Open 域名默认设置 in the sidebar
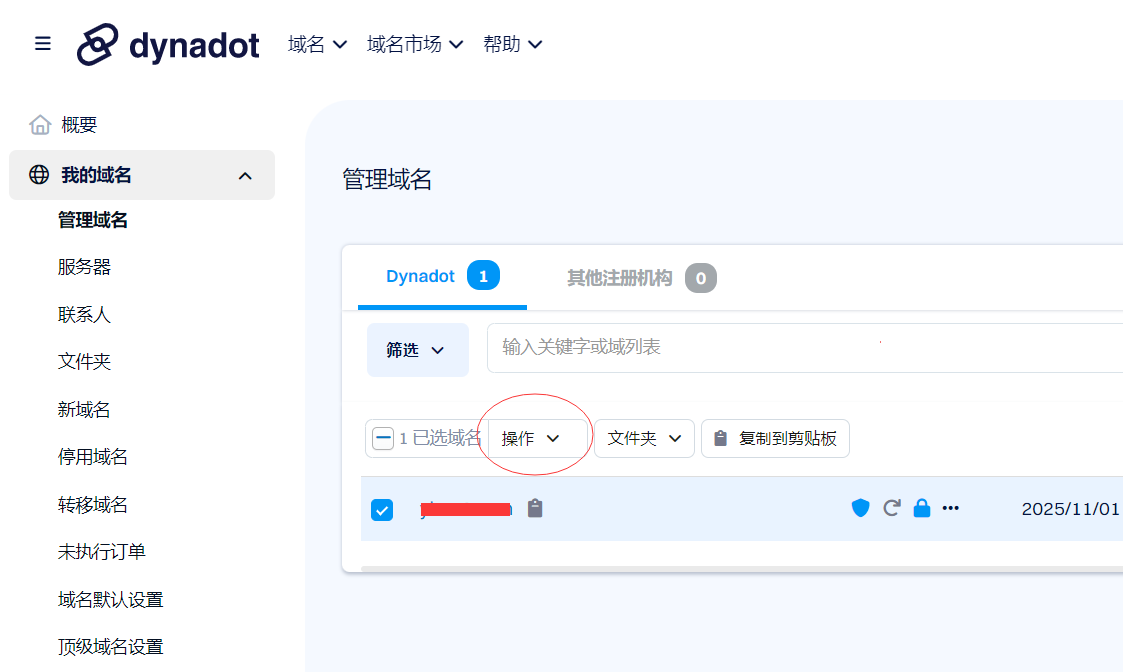1123x672 pixels. [x=110, y=600]
